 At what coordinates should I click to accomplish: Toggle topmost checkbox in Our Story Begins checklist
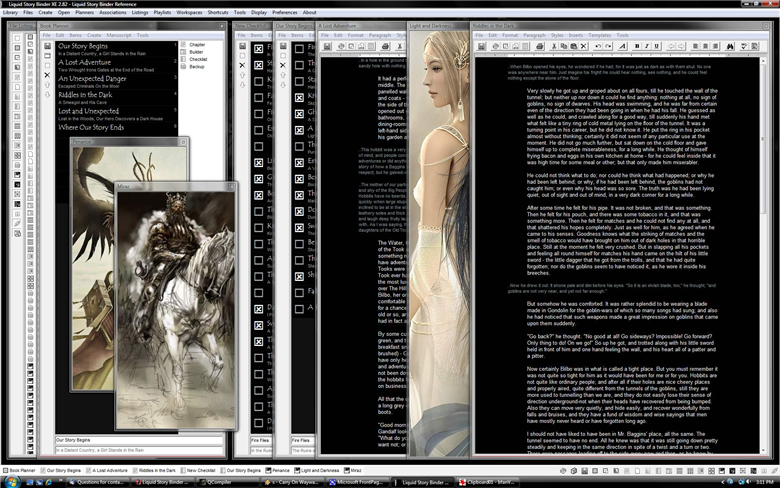(299, 49)
